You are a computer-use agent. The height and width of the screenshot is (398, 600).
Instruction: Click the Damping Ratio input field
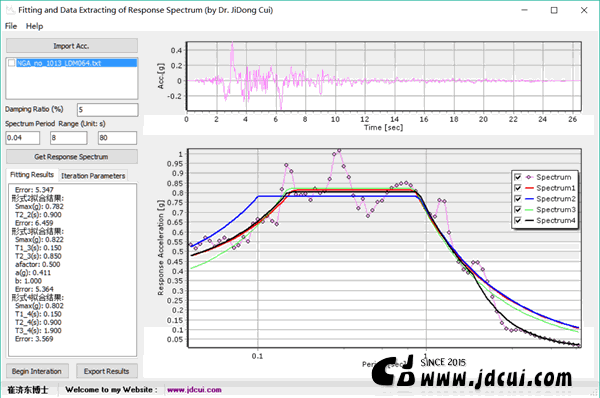click(x=108, y=110)
